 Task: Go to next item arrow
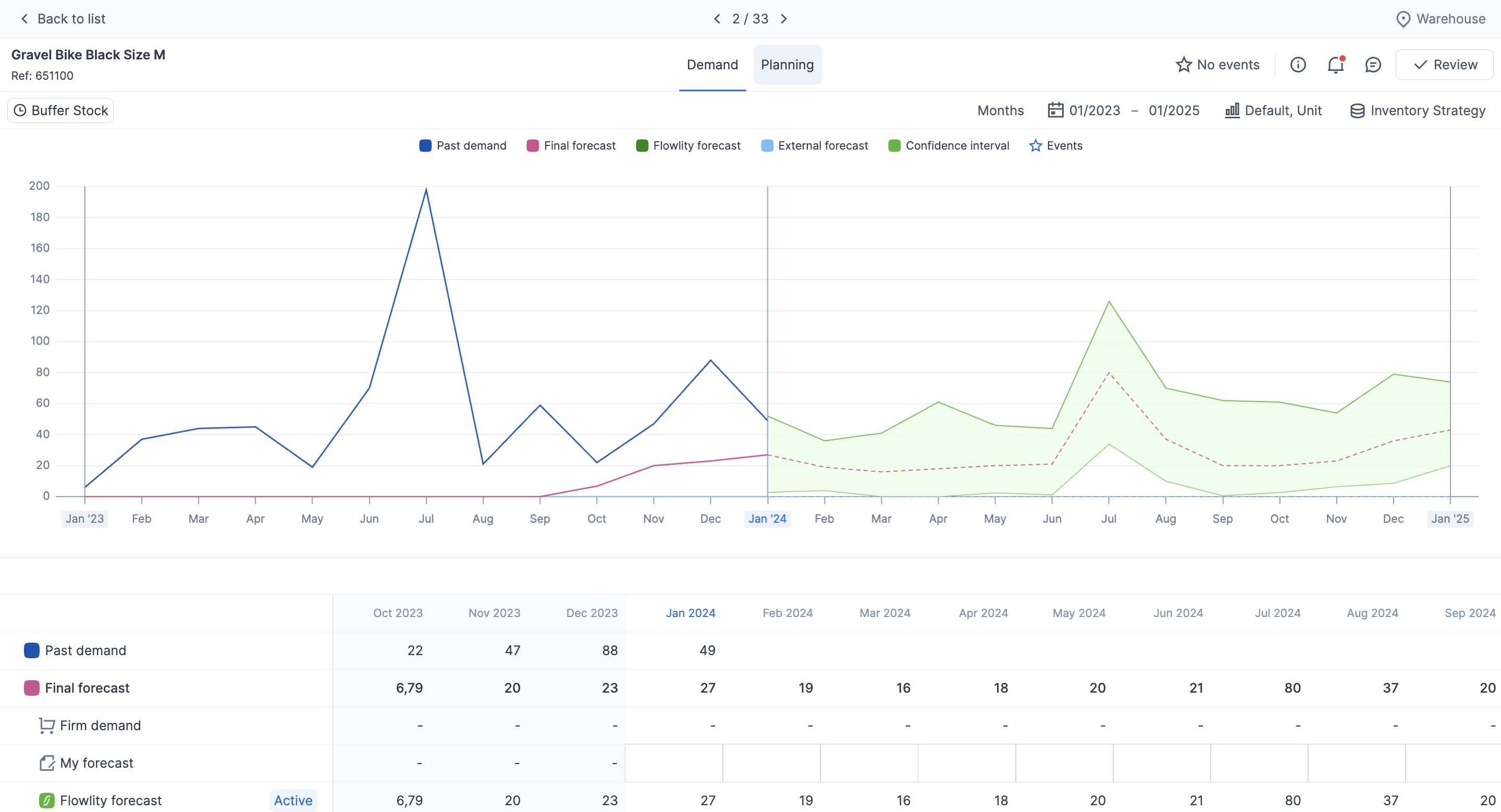784,19
